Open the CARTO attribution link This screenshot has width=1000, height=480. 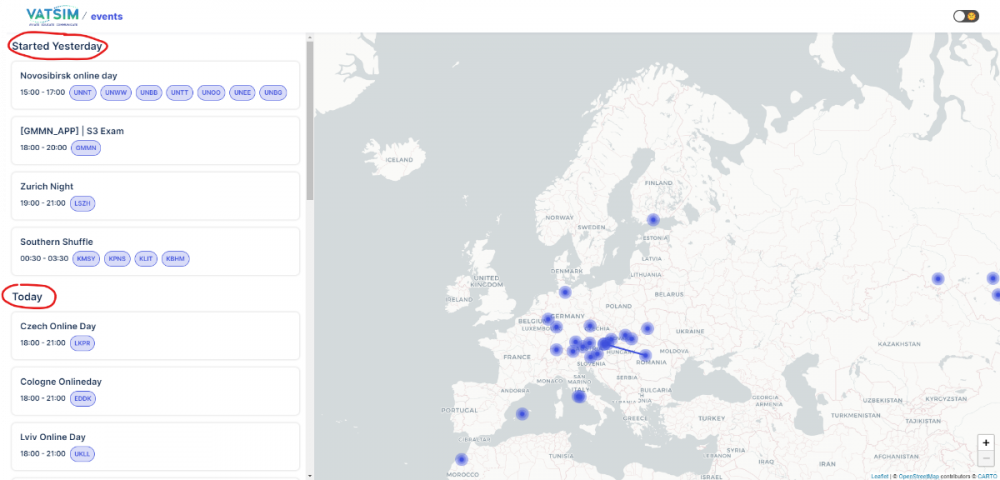(984, 476)
